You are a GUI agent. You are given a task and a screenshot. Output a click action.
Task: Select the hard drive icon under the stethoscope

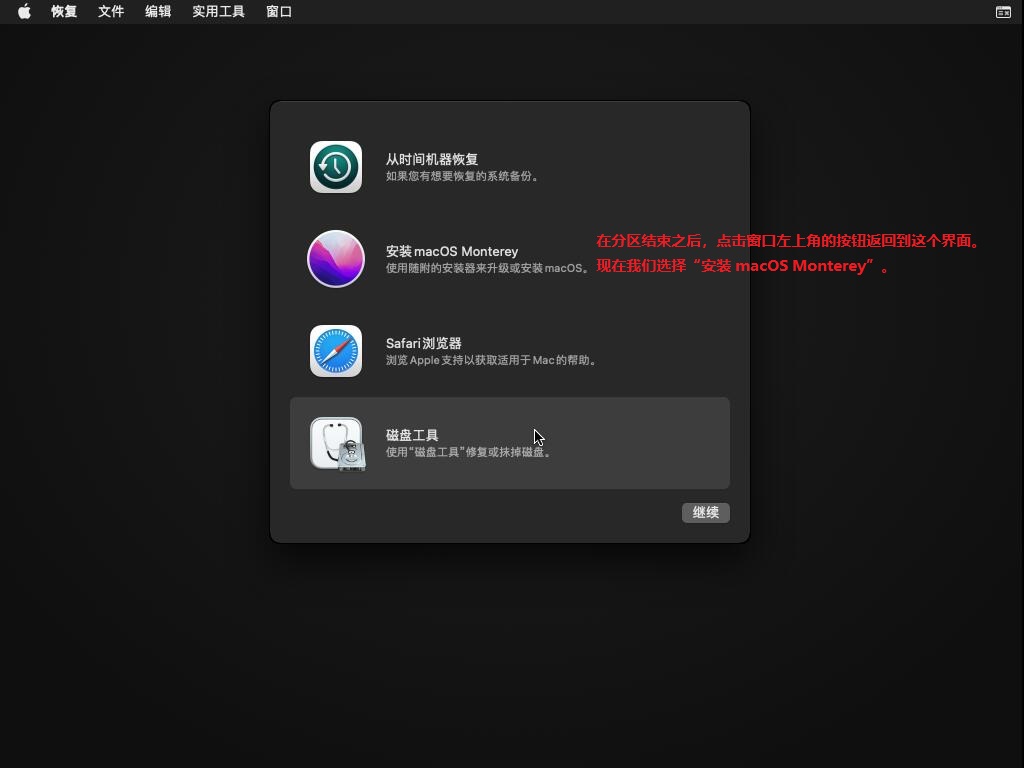[x=350, y=457]
